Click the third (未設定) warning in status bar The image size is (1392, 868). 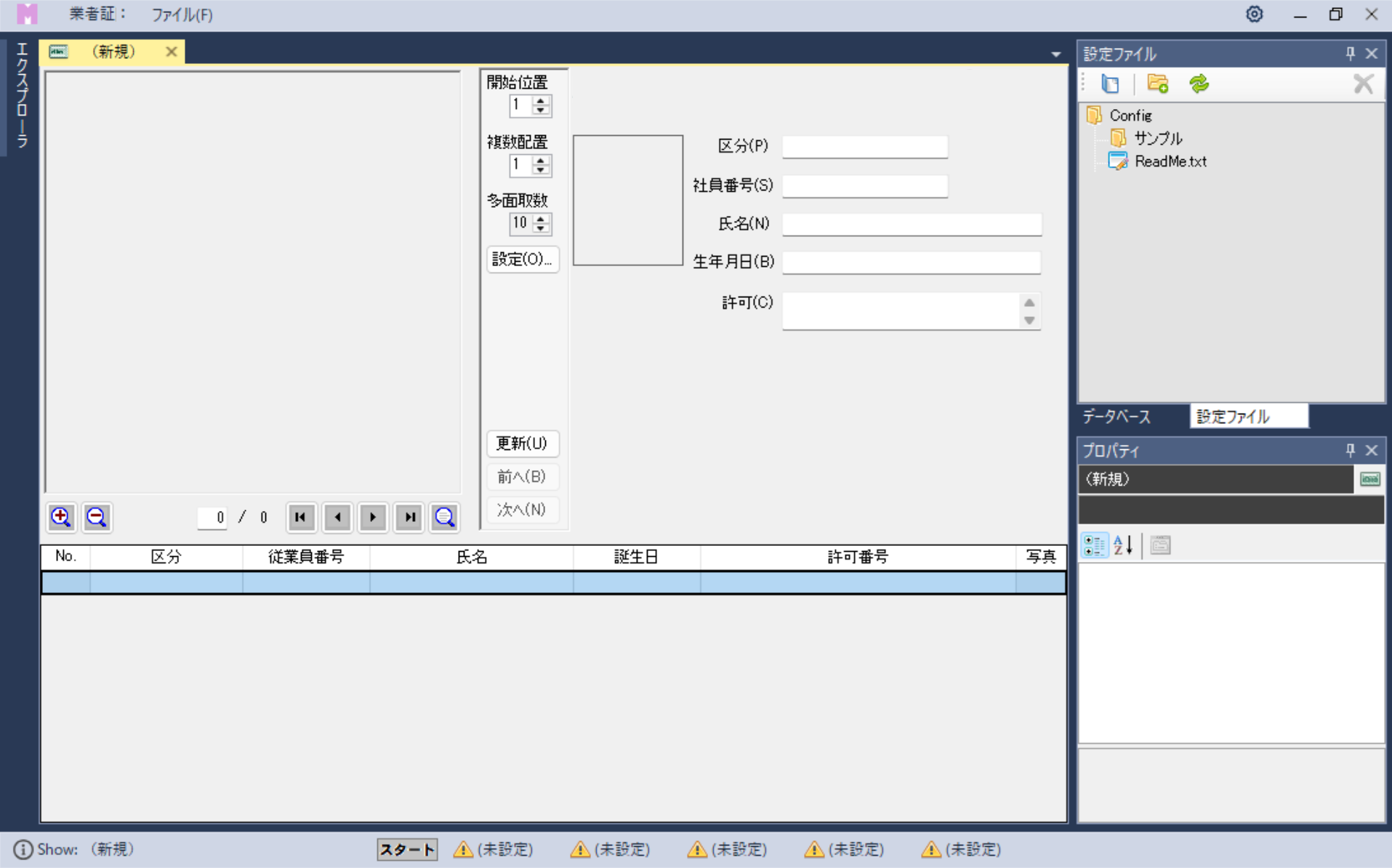click(x=728, y=849)
